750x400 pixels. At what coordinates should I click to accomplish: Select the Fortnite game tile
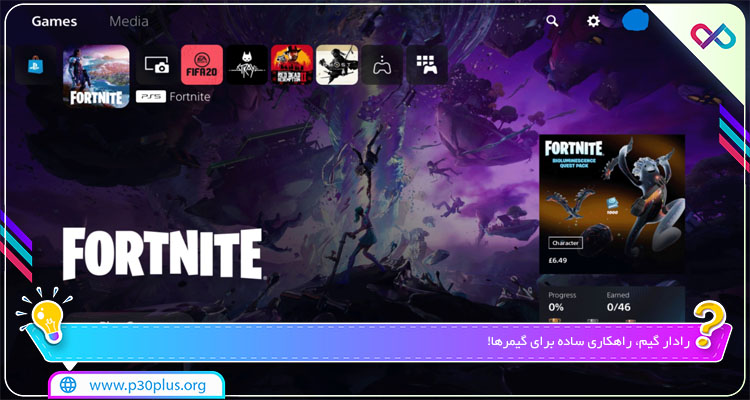click(x=96, y=76)
